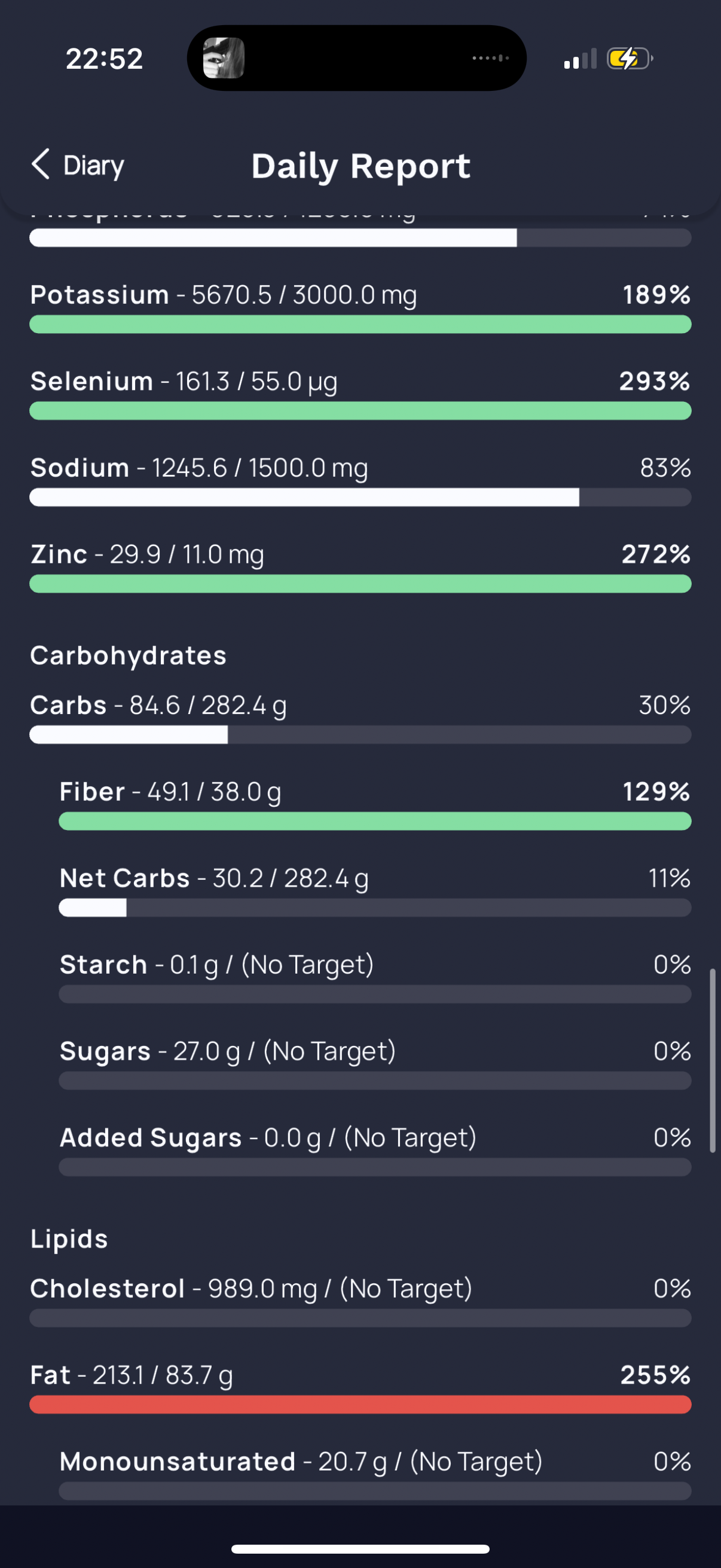721x1568 pixels.
Task: Tap the audio waveform indicator in Dynamic Island
Action: [x=490, y=58]
